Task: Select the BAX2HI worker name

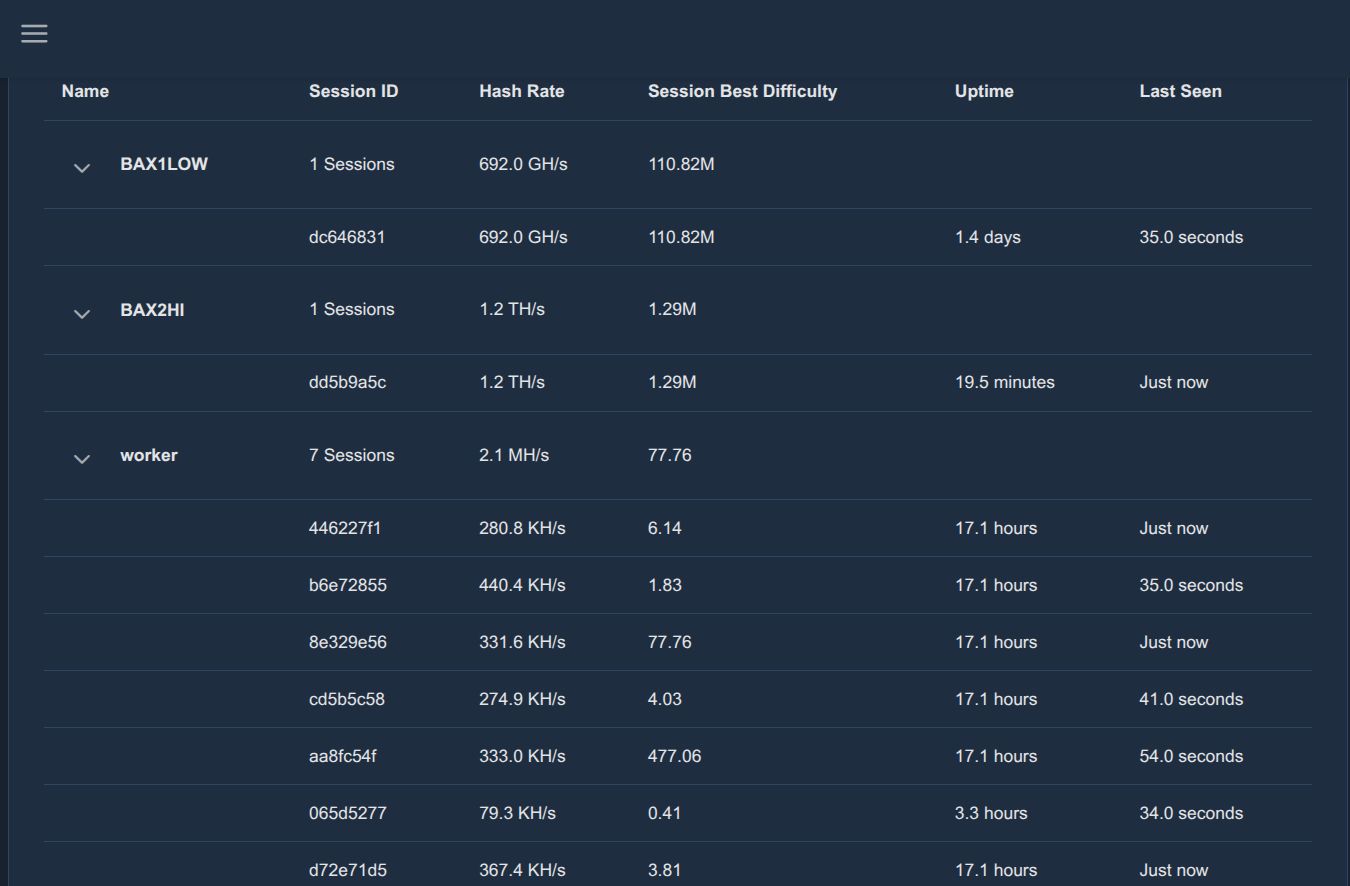Action: click(x=152, y=310)
